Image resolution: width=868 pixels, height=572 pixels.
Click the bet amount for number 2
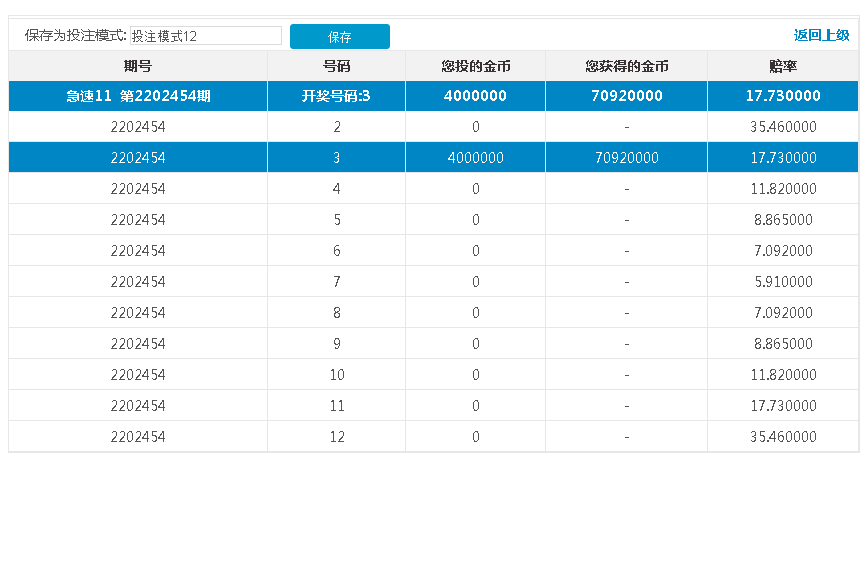475,127
